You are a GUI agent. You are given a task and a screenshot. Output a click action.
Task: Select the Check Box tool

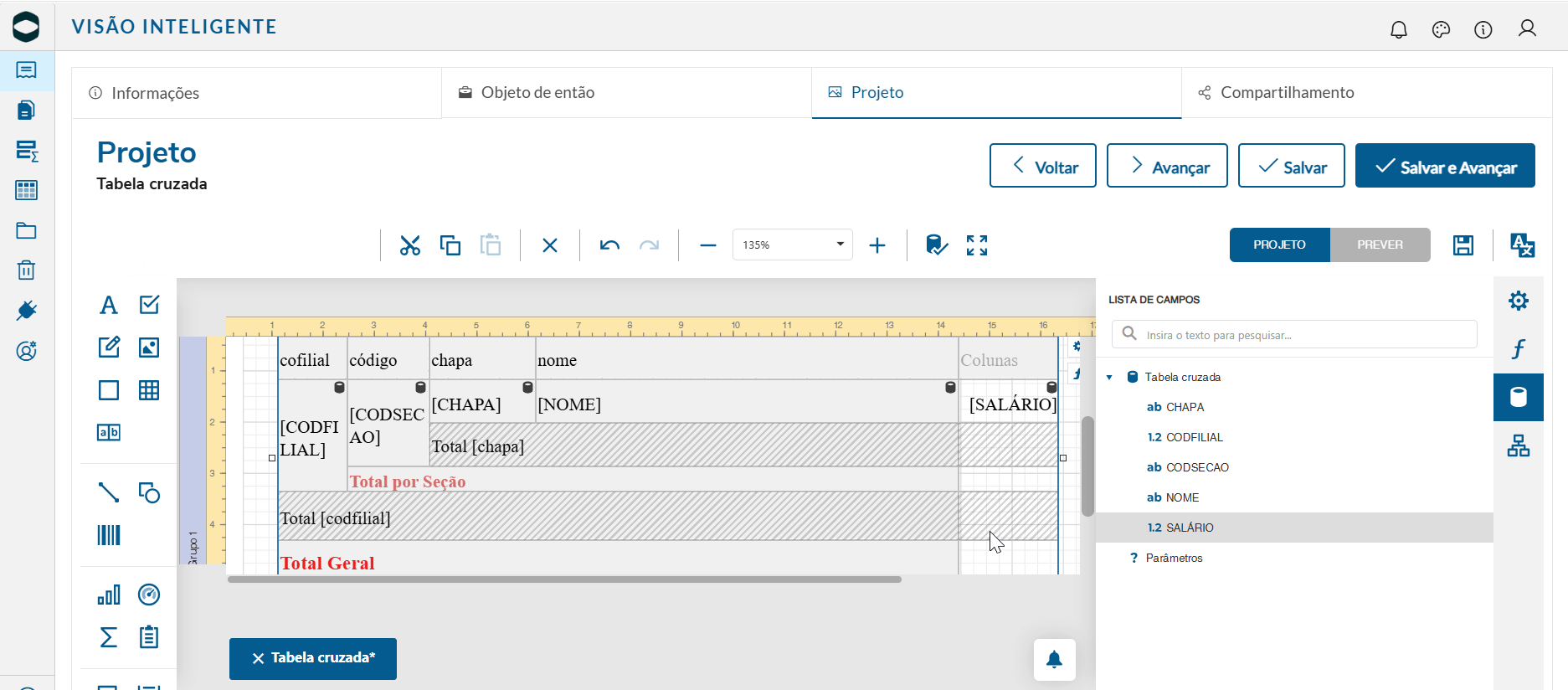click(149, 305)
